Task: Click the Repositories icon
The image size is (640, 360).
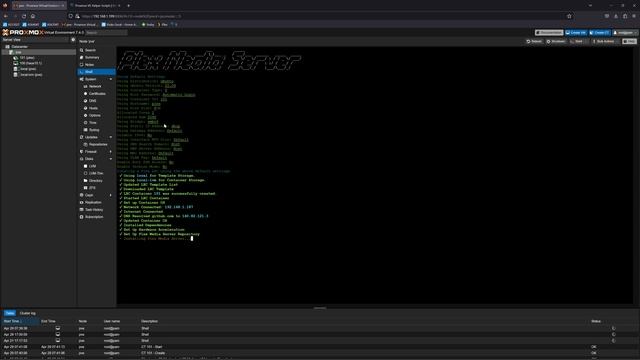Action: pyautogui.click(x=85, y=144)
